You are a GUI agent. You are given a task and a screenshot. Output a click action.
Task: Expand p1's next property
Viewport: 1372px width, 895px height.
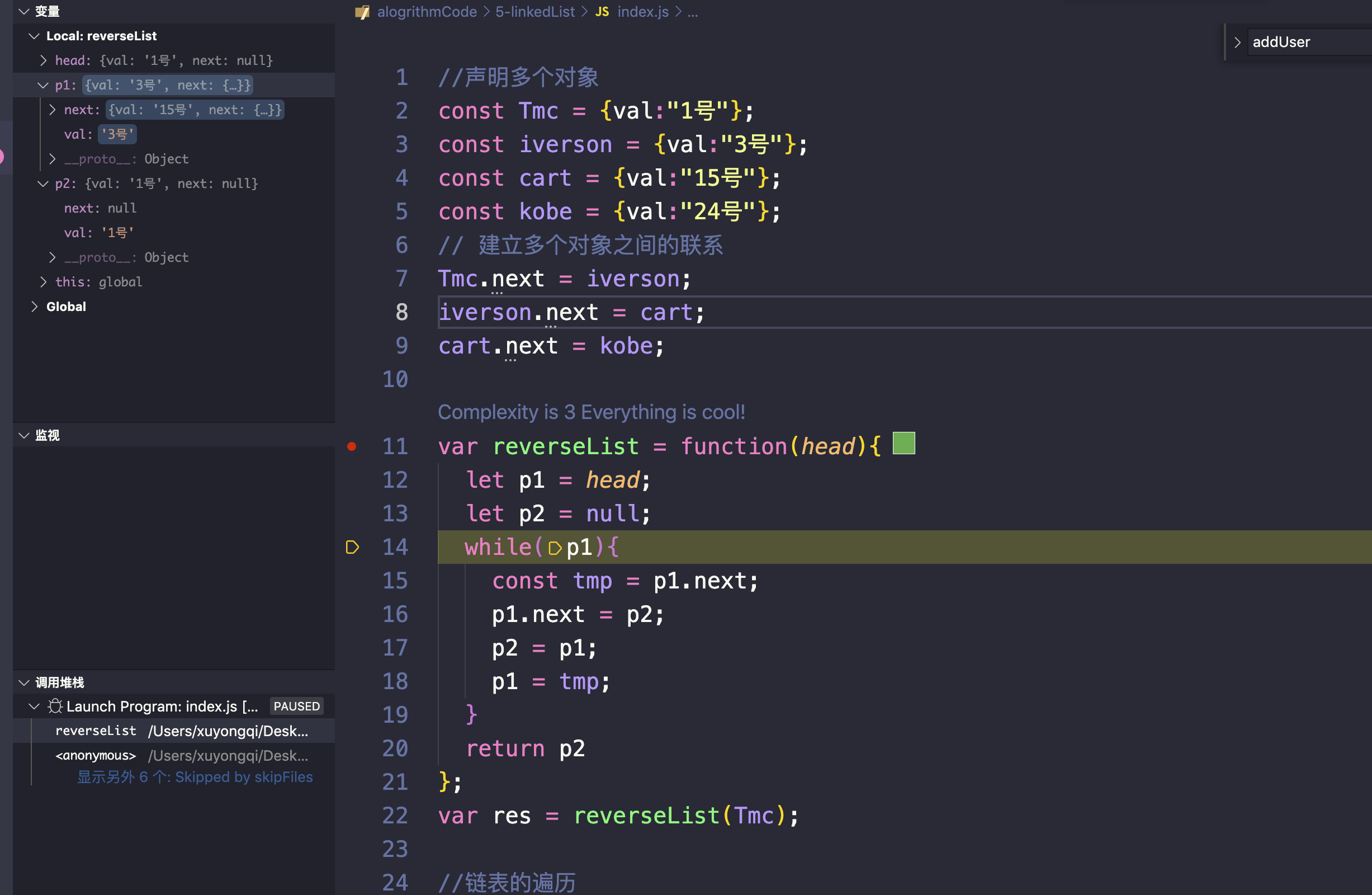[53, 110]
